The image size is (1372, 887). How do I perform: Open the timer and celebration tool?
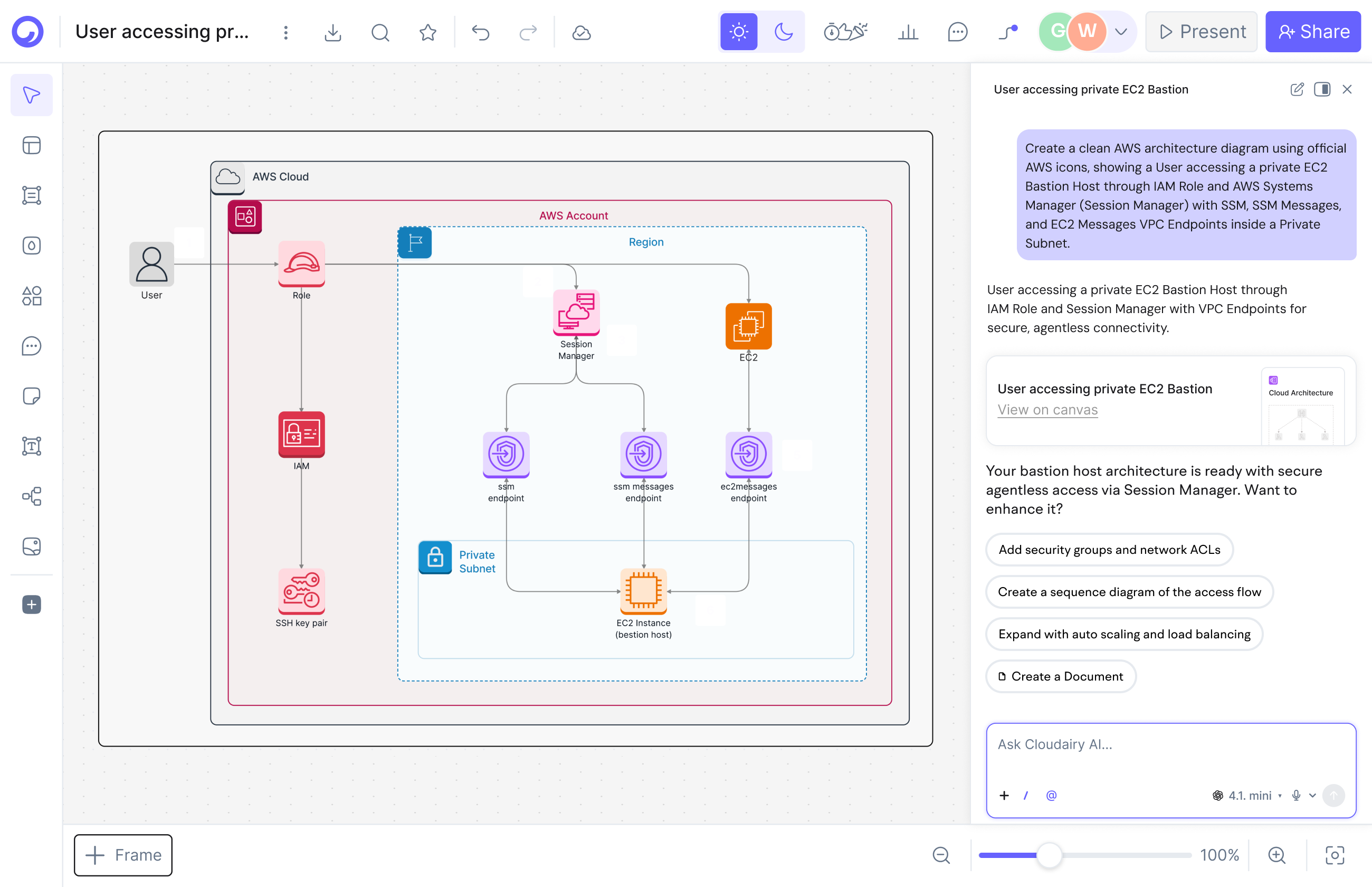(x=845, y=32)
